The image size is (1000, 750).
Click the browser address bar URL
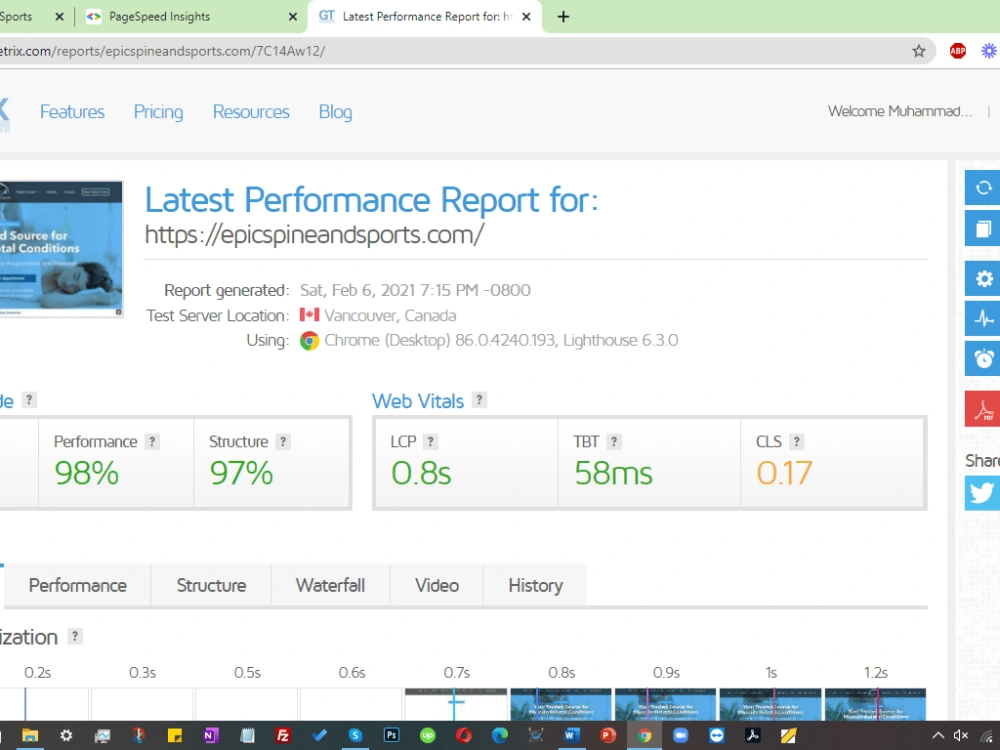pos(163,51)
